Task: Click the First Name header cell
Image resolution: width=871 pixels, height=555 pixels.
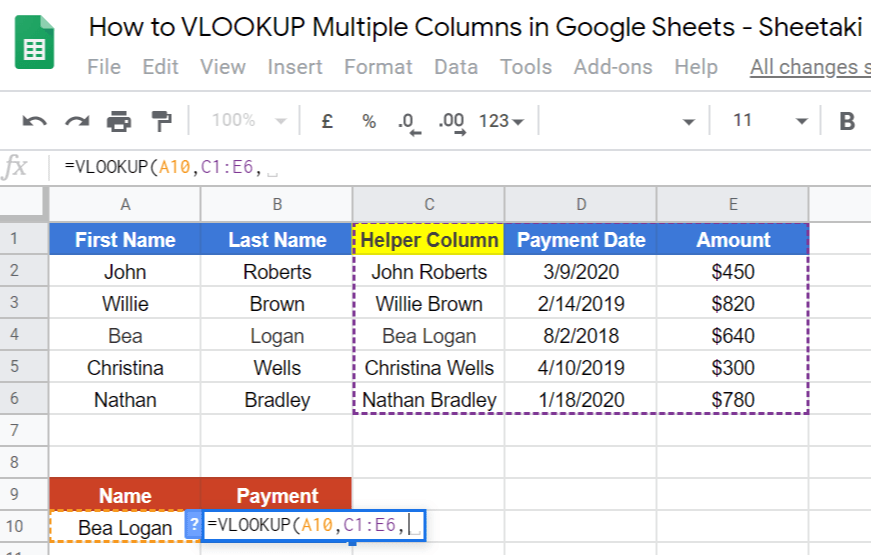Action: 125,239
